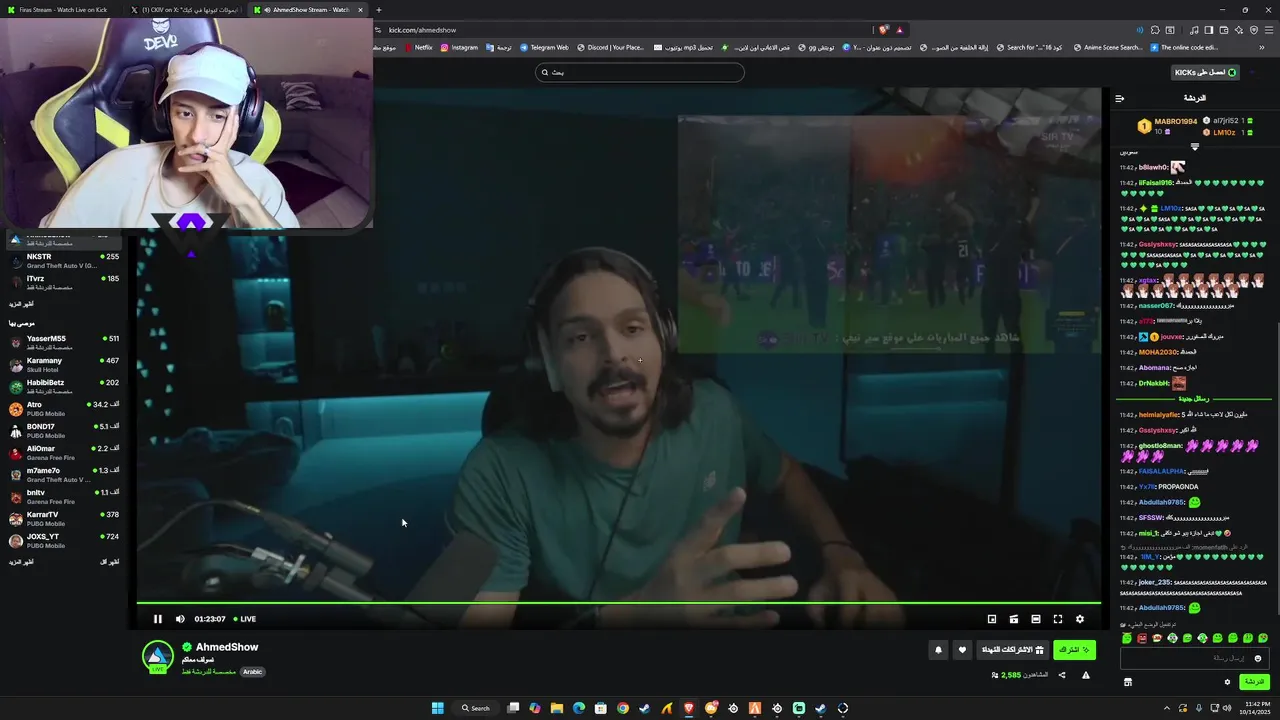Open MABRO1994 top gifter entry

pyautogui.click(x=1168, y=125)
